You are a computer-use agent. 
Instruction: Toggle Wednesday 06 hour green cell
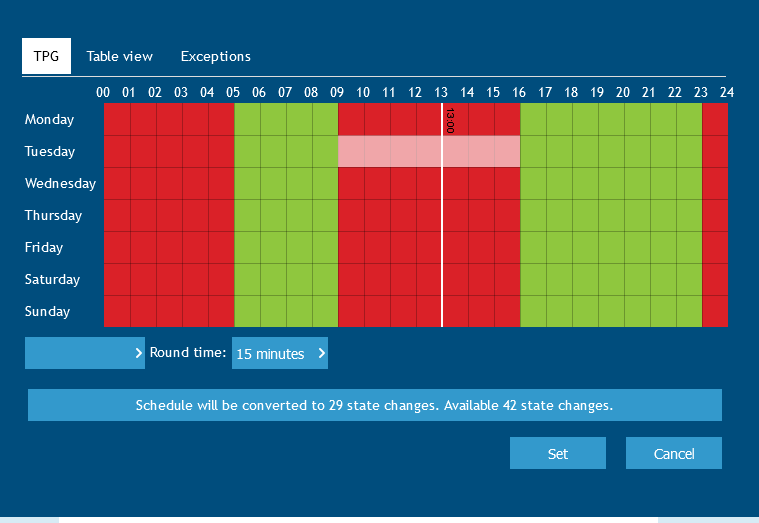coord(273,184)
